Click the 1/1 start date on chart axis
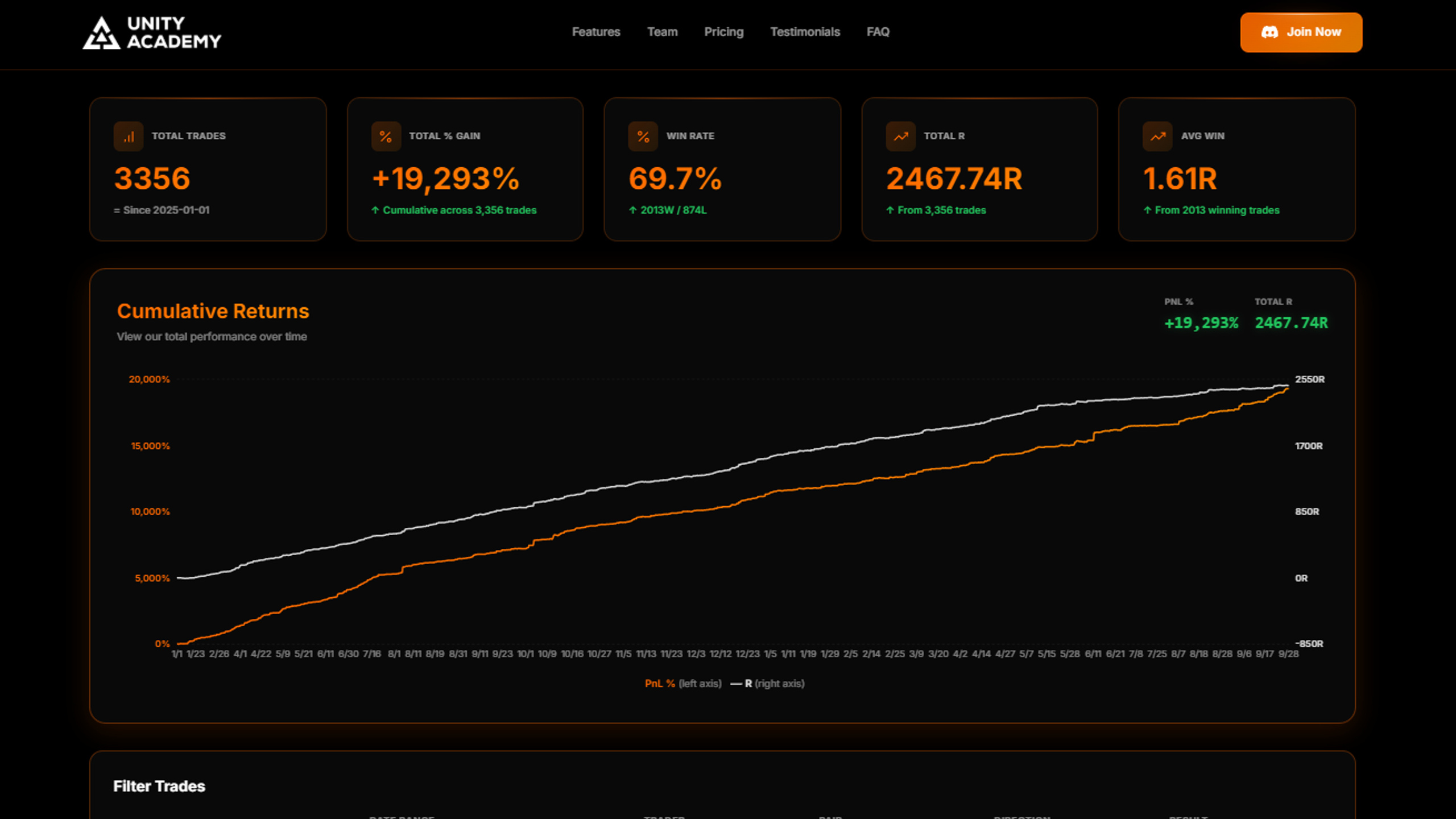 (x=177, y=654)
